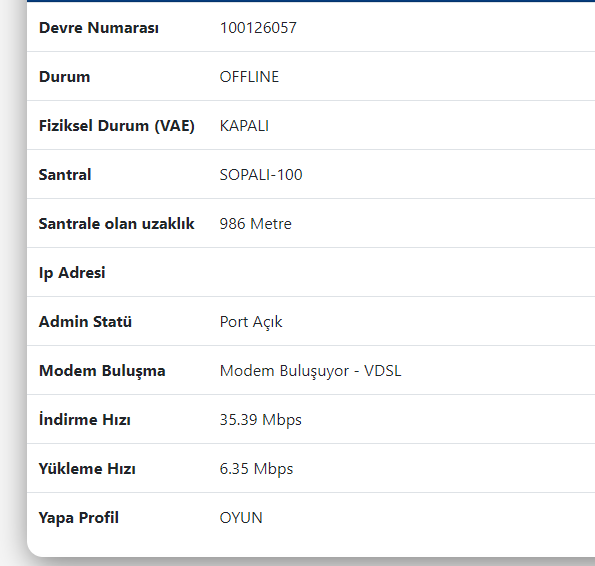Click the Modem Buluşuyor - VDSL text
This screenshot has height=566, width=595.
310,371
